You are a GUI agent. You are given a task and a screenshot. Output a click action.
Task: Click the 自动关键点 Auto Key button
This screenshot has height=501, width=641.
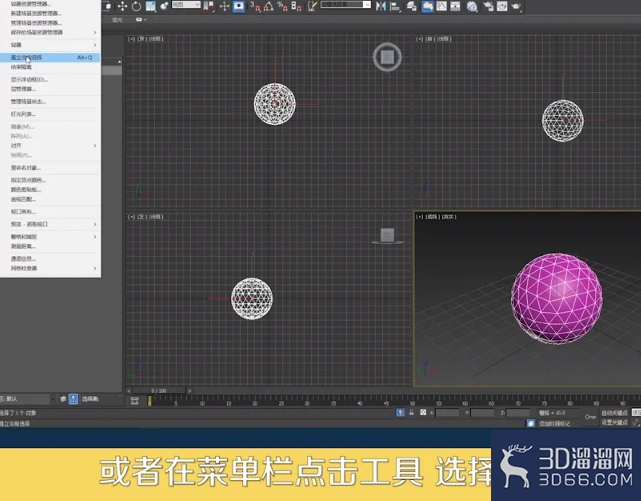point(614,413)
